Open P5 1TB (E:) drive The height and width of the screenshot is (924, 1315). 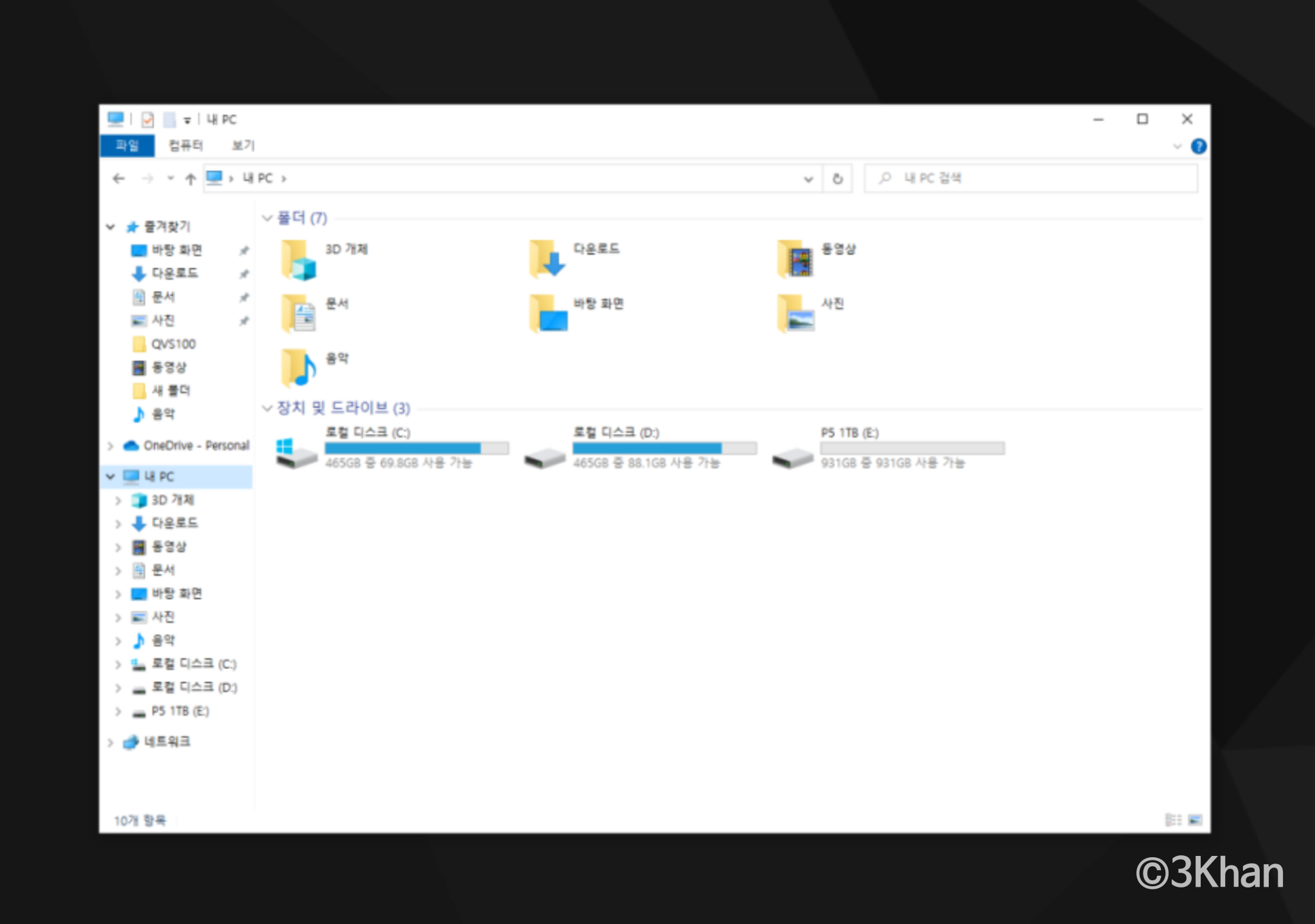[x=794, y=458]
